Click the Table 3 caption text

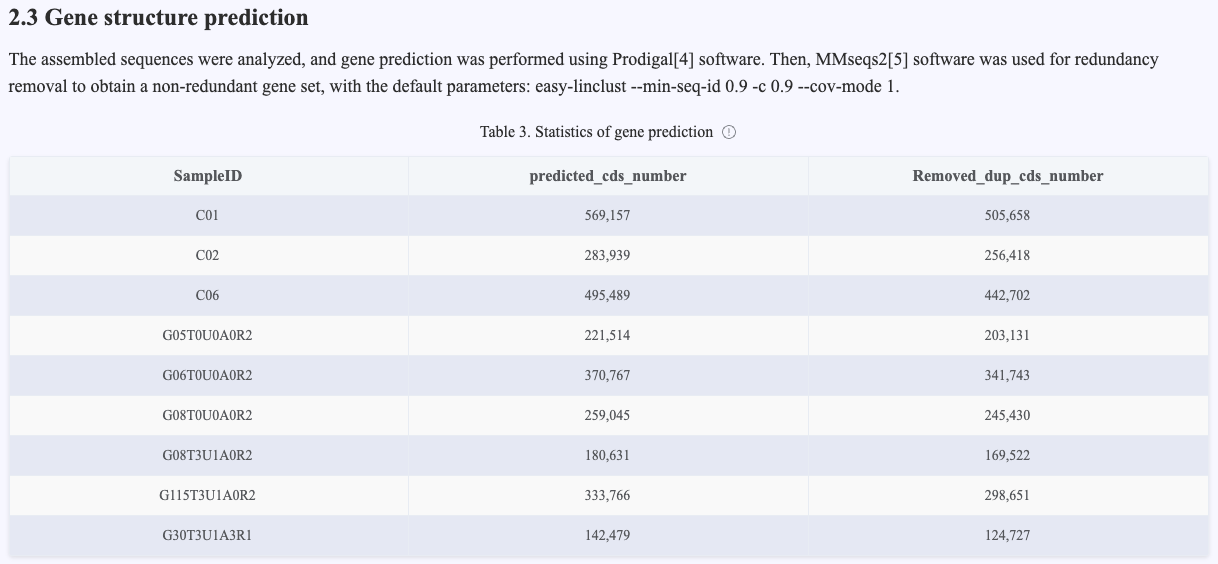click(x=596, y=132)
